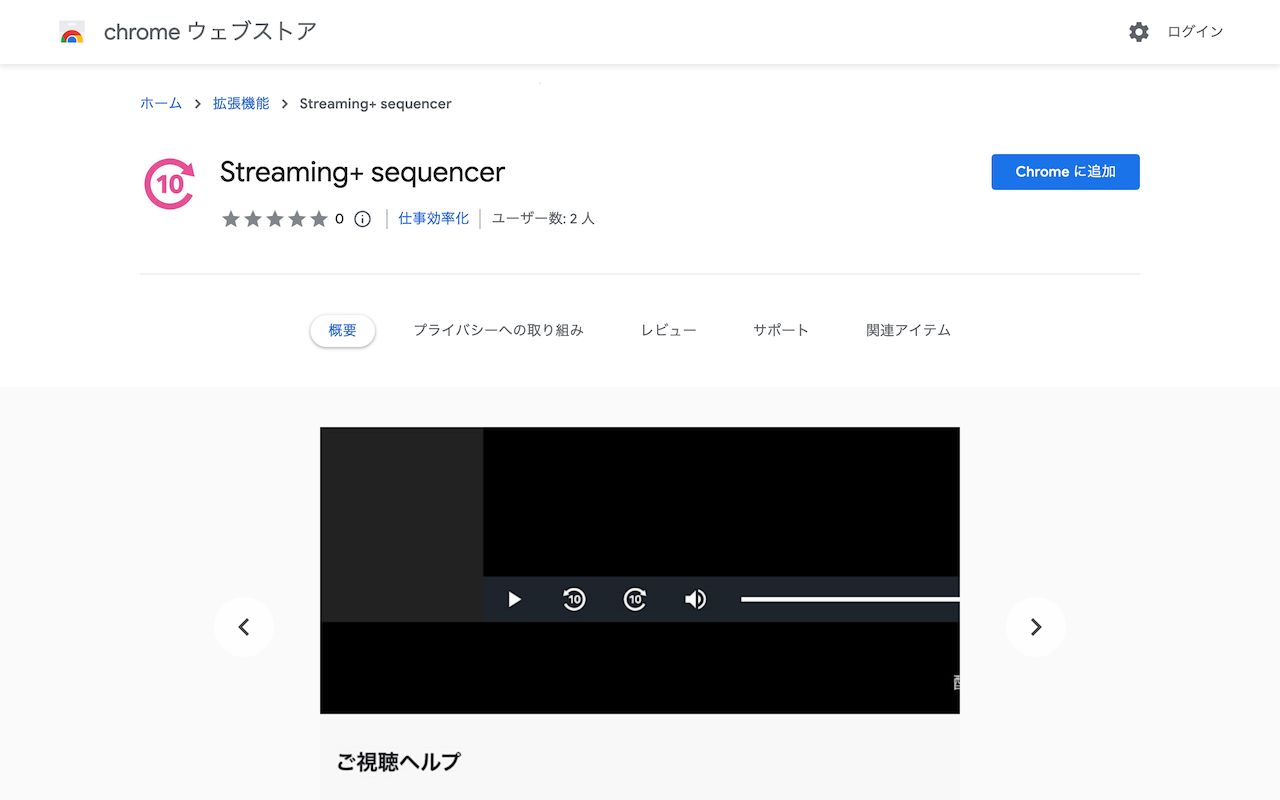Open the レビュー tab
This screenshot has height=800, width=1280.
668,330
